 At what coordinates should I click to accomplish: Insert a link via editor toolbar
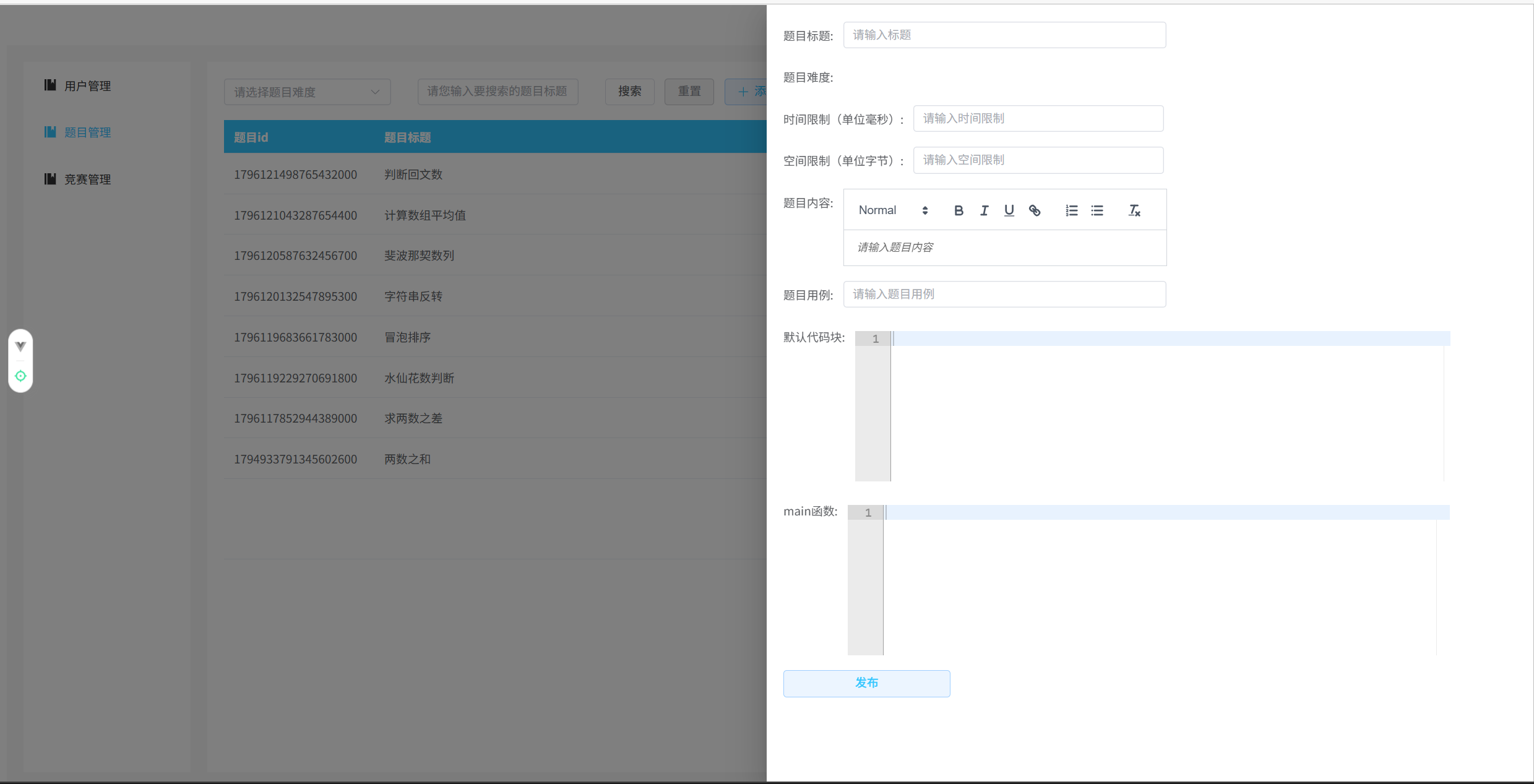(x=1035, y=210)
